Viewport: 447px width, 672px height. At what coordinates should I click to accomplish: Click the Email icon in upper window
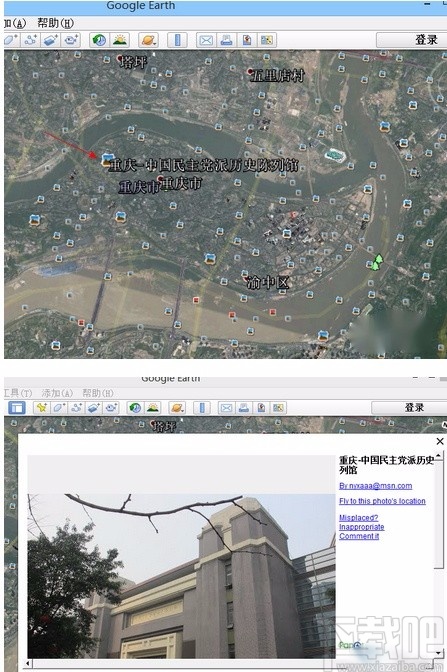pyautogui.click(x=206, y=40)
